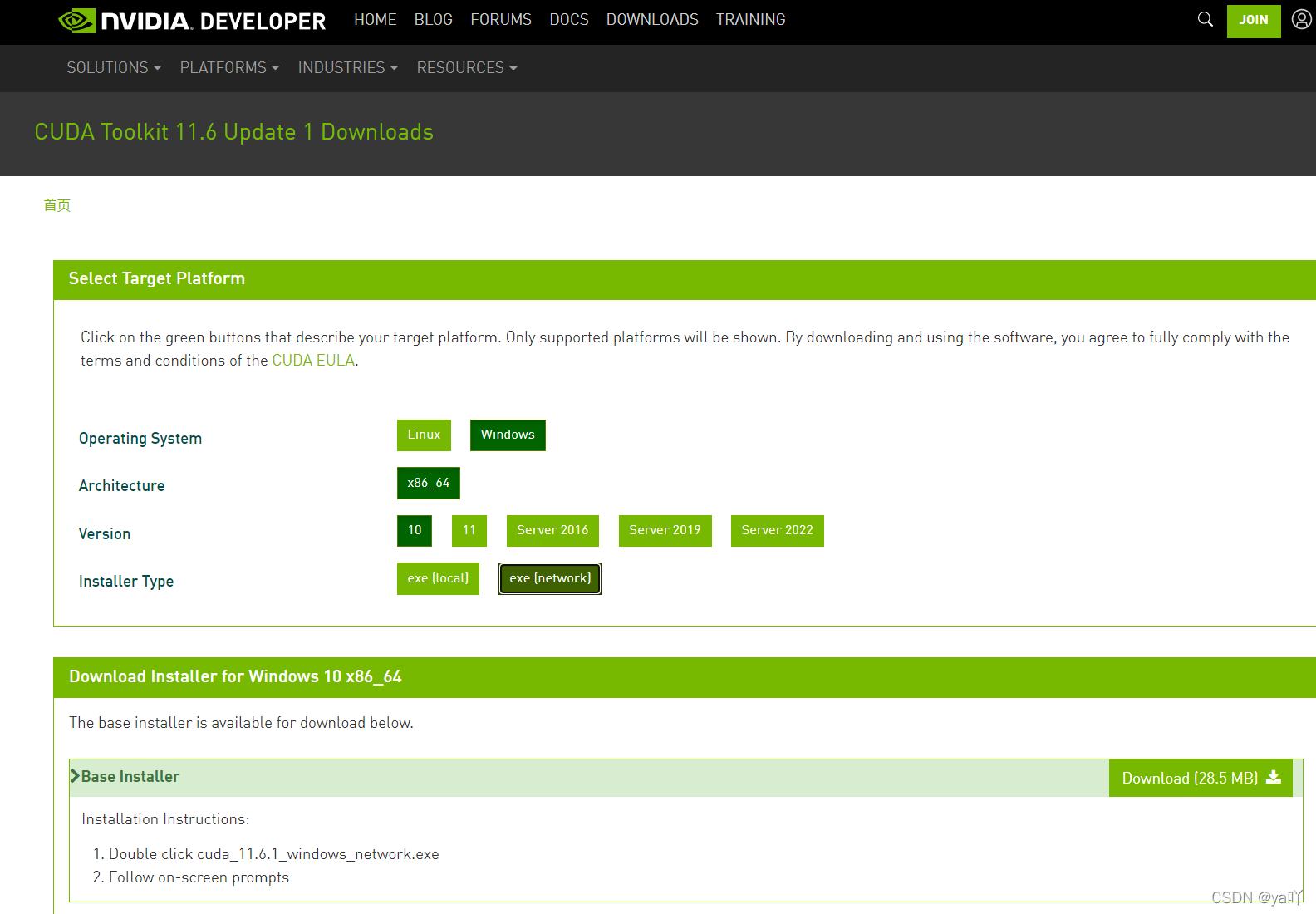
Task: Select Server 2019 version
Action: coord(665,531)
